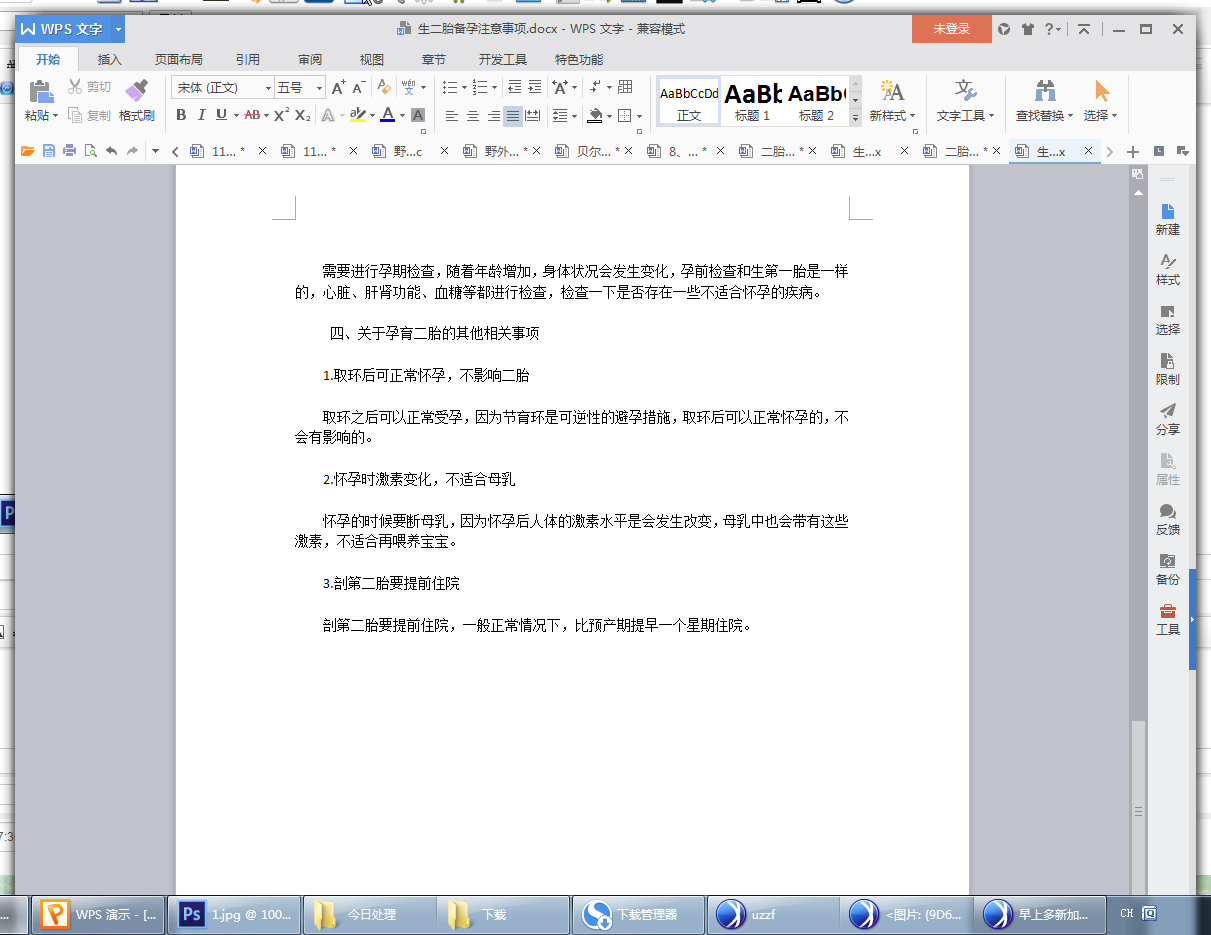Viewport: 1211px width, 935px height.
Task: Set align left paragraph alignment
Action: (452, 116)
